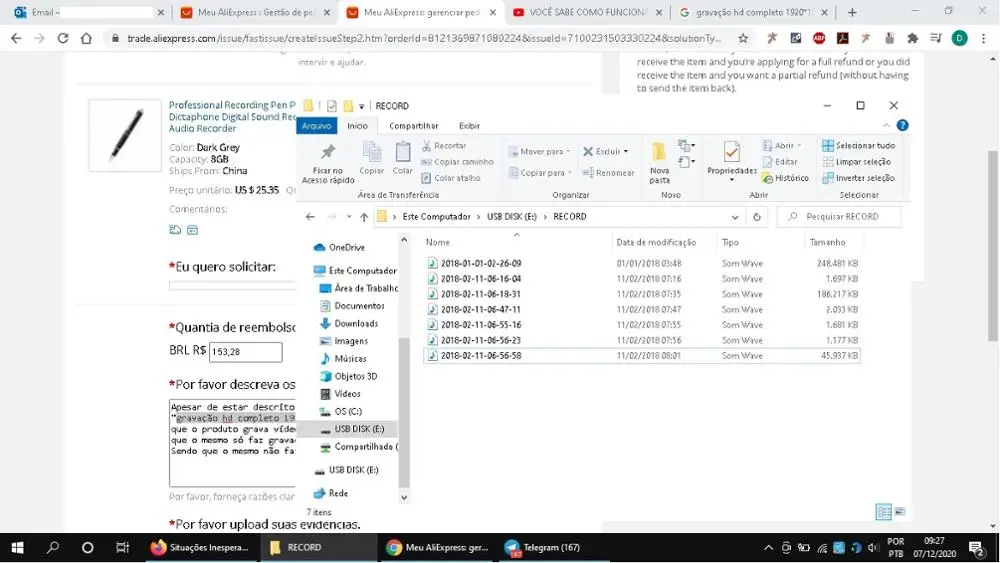The height and width of the screenshot is (563, 1000).
Task: Reload the Chrome page
Action: point(62,38)
